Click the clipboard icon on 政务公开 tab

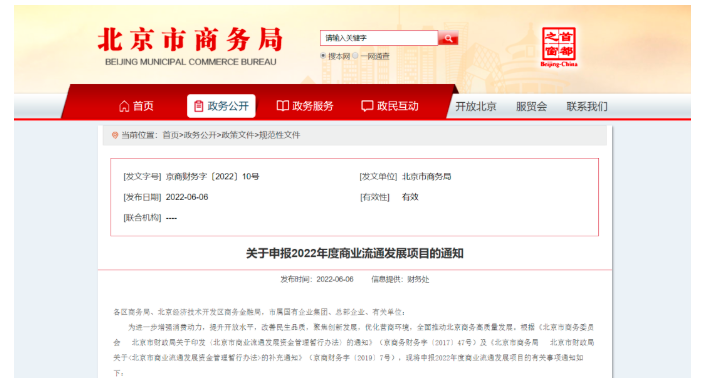click(x=198, y=106)
